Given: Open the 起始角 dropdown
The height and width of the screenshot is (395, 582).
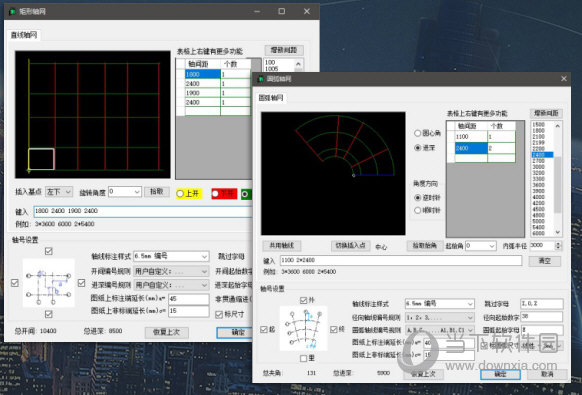Looking at the screenshot, I should pos(481,246).
